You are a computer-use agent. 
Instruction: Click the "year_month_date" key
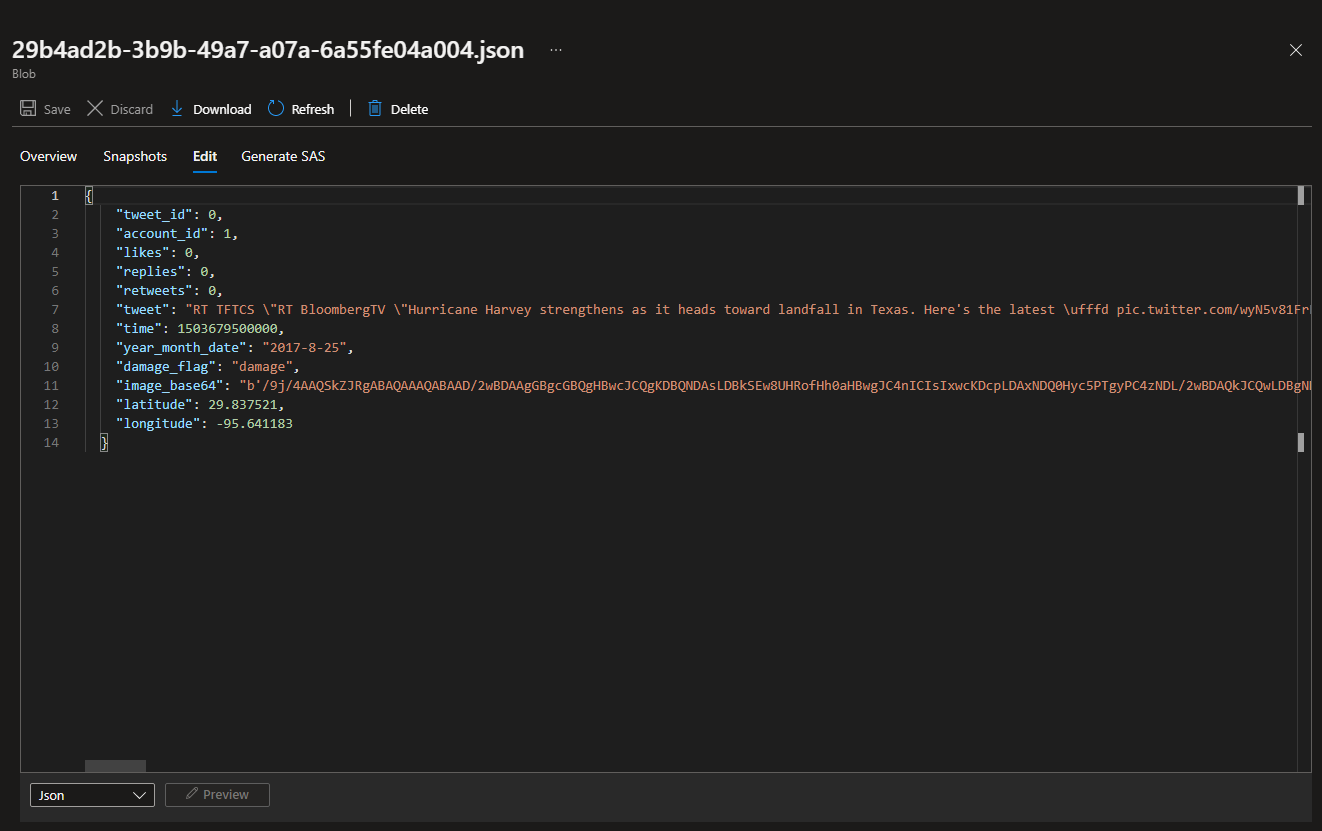[182, 347]
